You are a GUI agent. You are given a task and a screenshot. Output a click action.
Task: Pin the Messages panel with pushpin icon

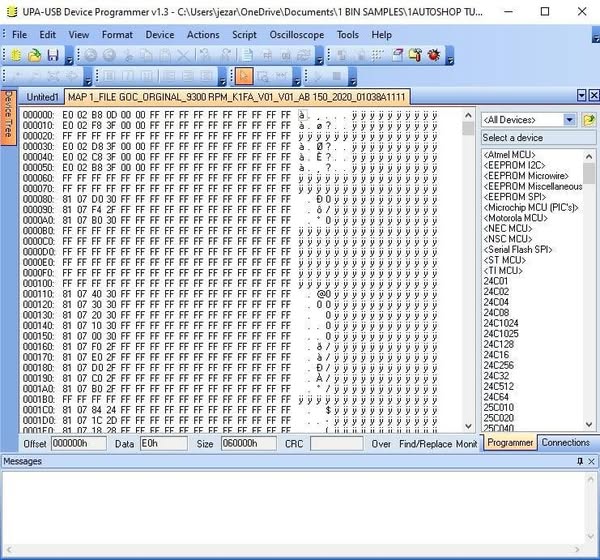pos(578,461)
